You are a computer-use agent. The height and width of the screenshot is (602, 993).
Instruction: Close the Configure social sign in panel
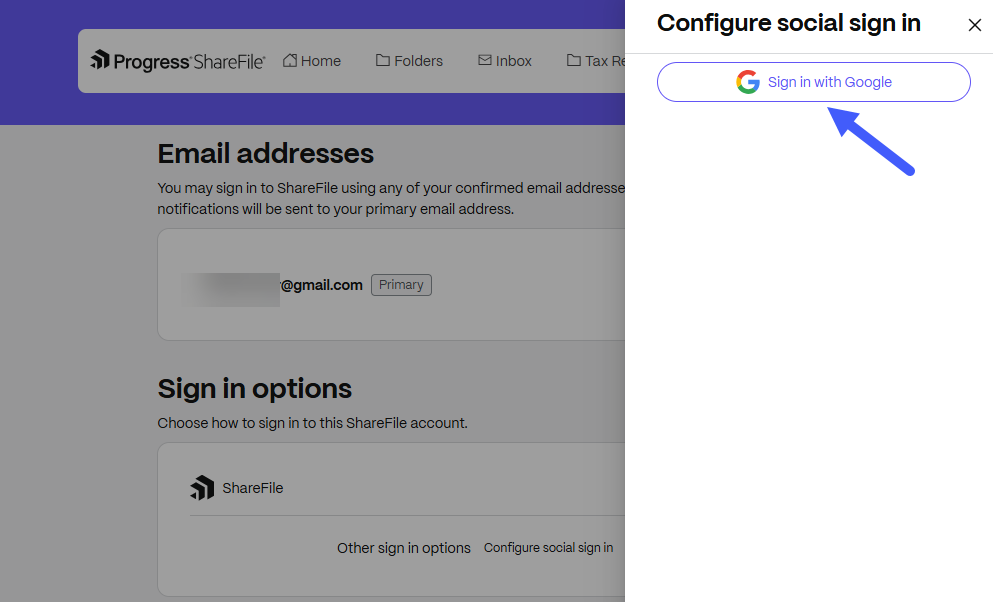click(x=974, y=25)
